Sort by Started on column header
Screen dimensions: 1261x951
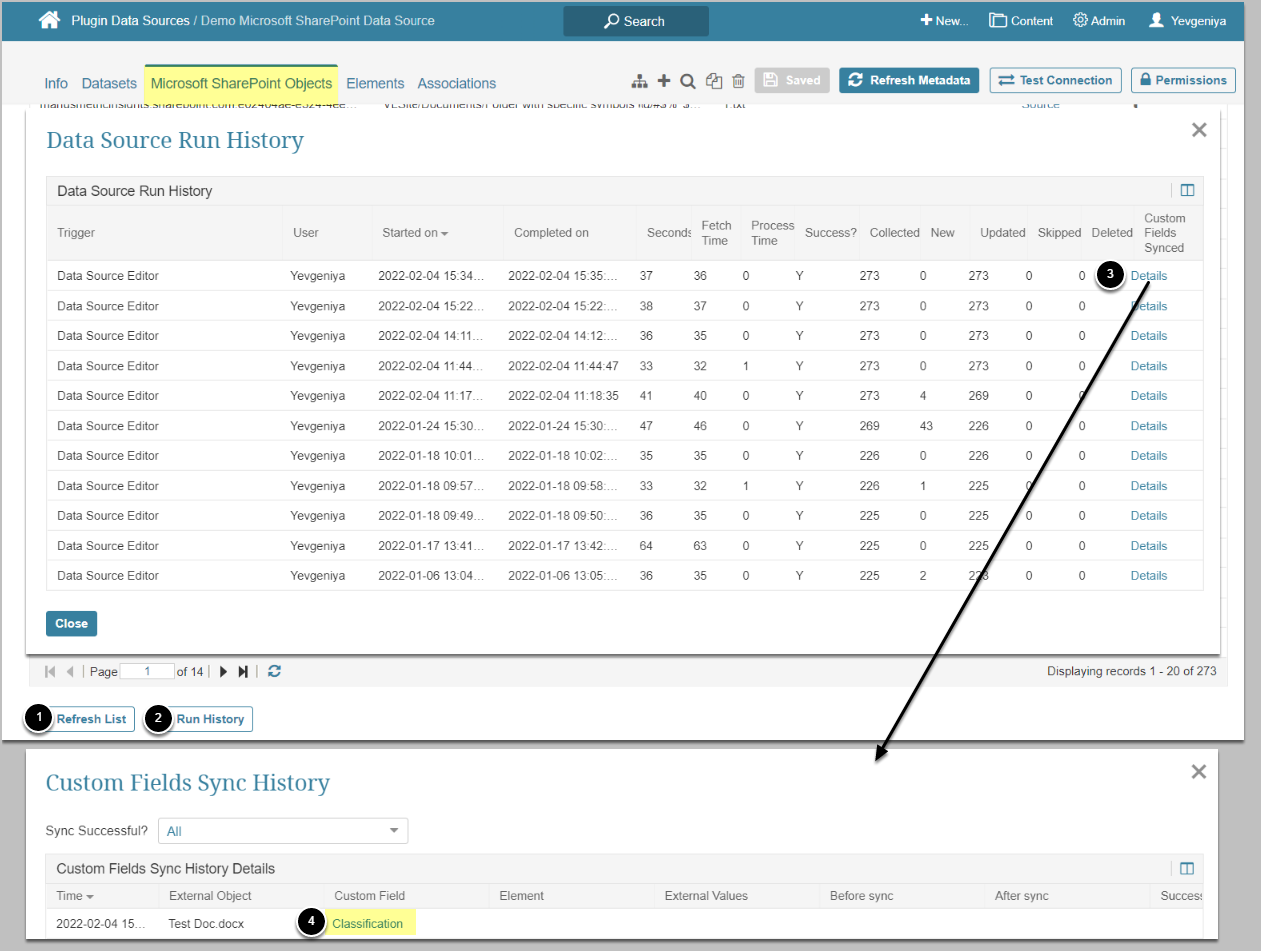coord(414,233)
